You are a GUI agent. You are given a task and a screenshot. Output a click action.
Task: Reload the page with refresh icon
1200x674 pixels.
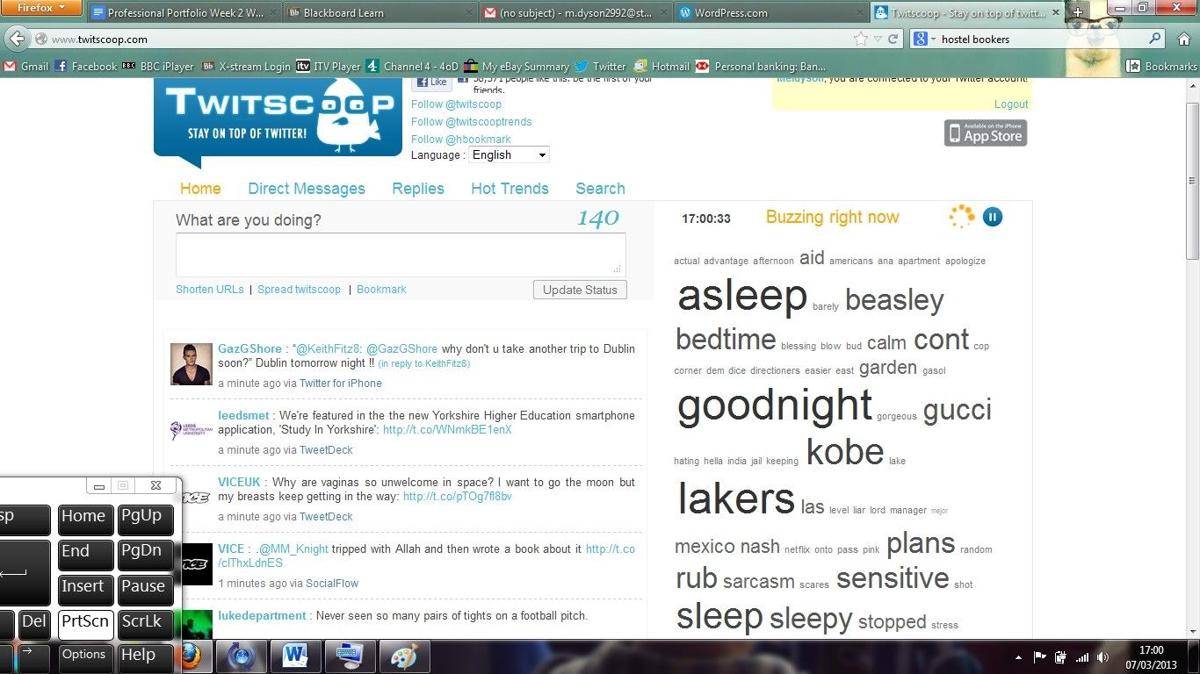tap(893, 39)
